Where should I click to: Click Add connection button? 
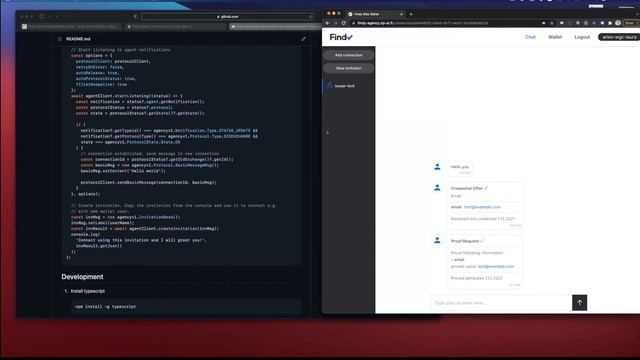pyautogui.click(x=349, y=55)
